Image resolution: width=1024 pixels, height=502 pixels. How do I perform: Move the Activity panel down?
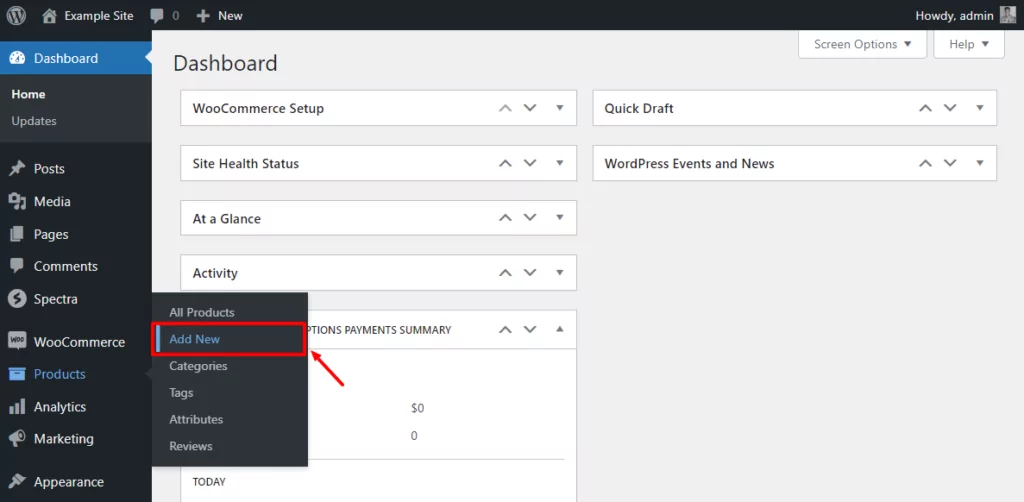(530, 272)
